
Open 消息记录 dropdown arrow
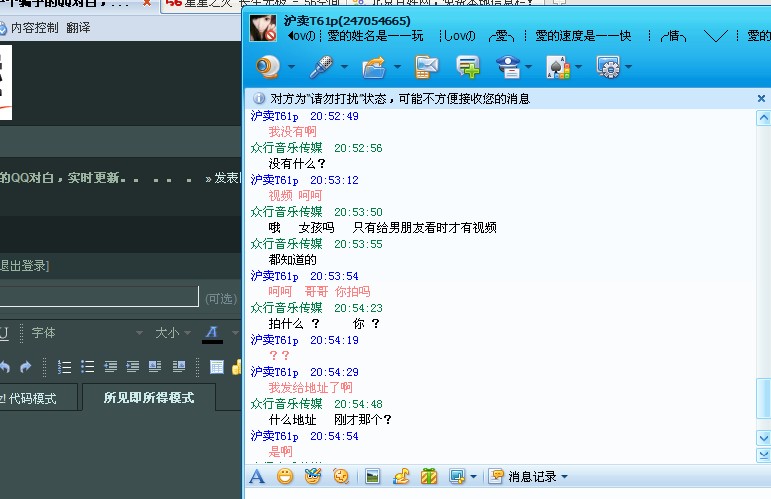point(564,476)
